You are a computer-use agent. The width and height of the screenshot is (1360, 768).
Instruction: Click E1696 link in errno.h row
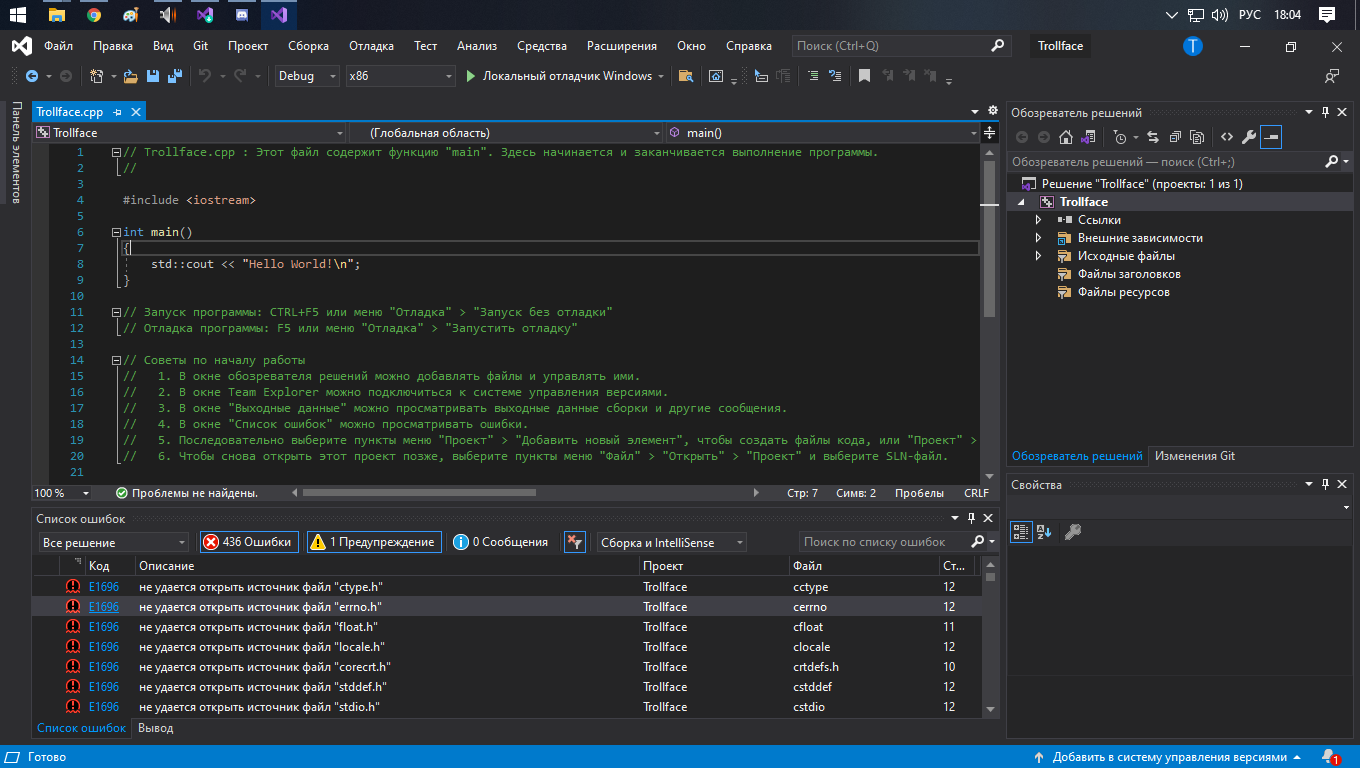tap(104, 607)
